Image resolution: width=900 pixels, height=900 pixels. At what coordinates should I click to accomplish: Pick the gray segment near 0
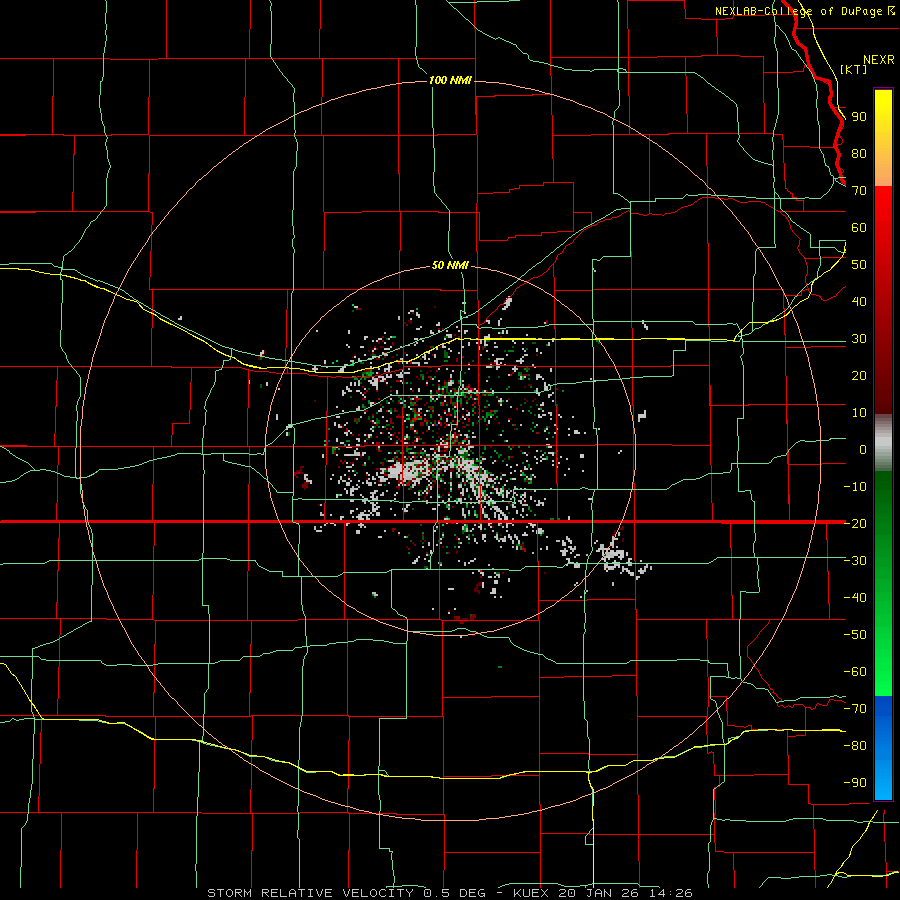[883, 445]
